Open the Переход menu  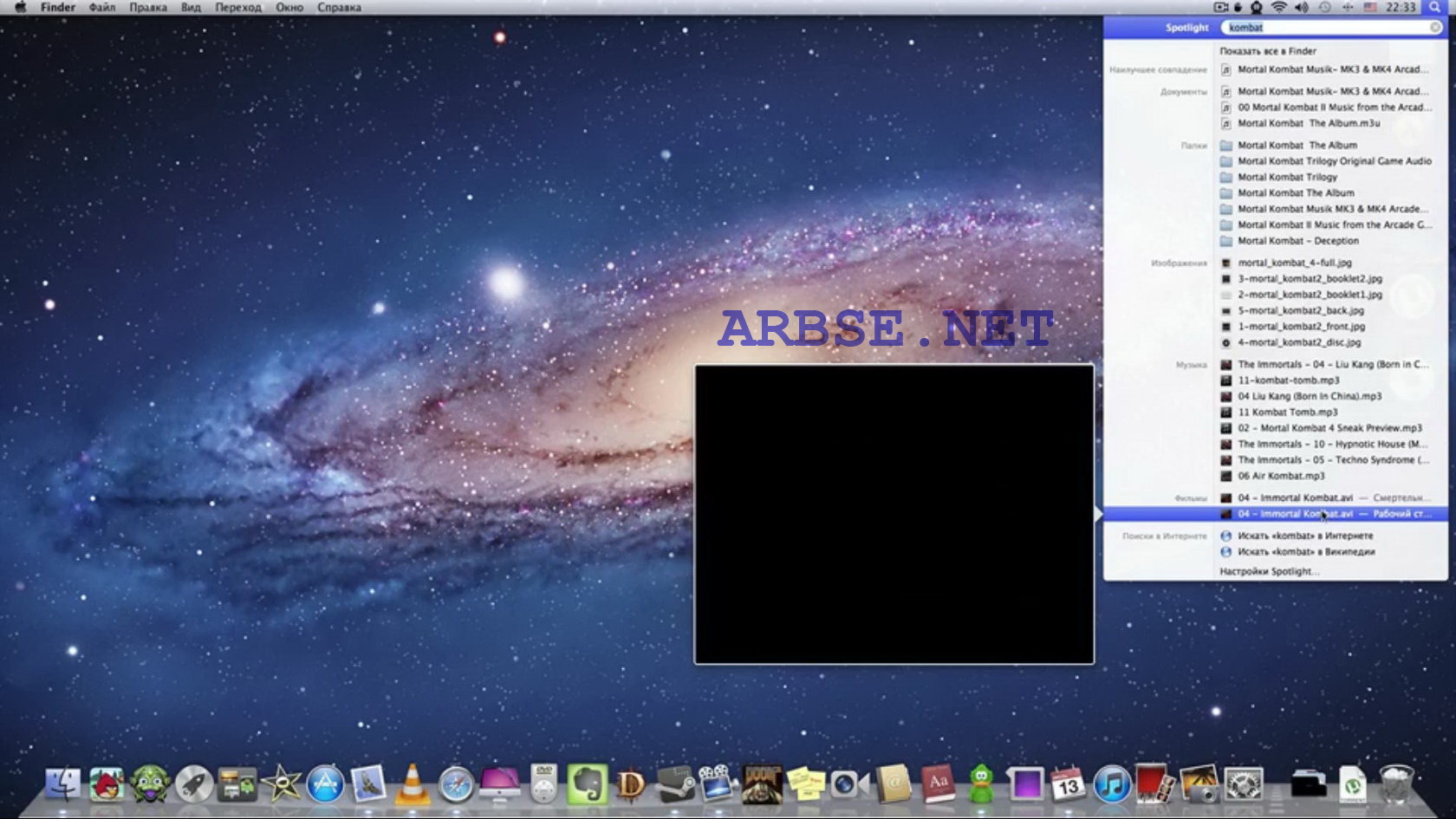tap(238, 7)
